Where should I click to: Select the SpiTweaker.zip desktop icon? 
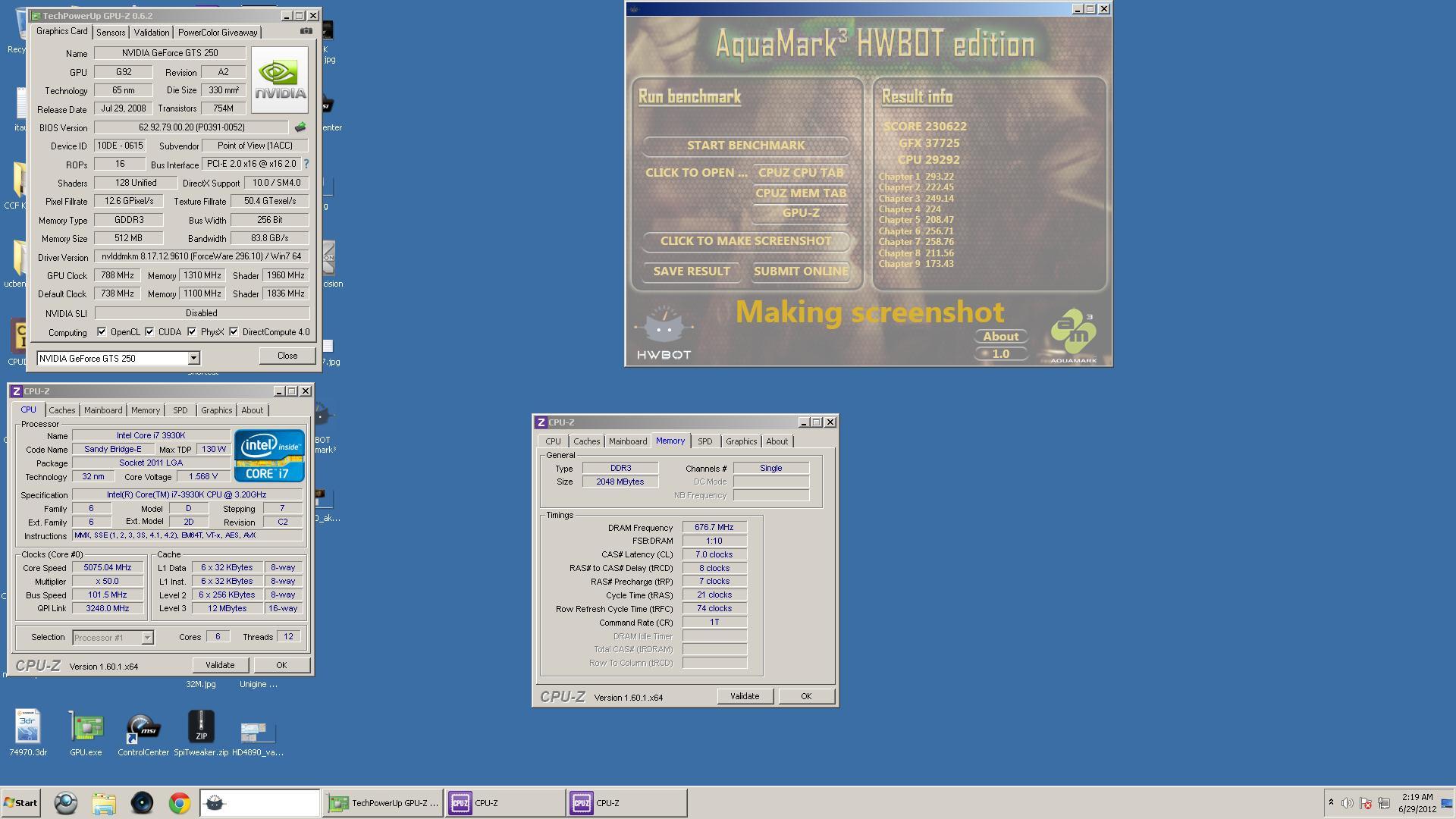point(201,733)
